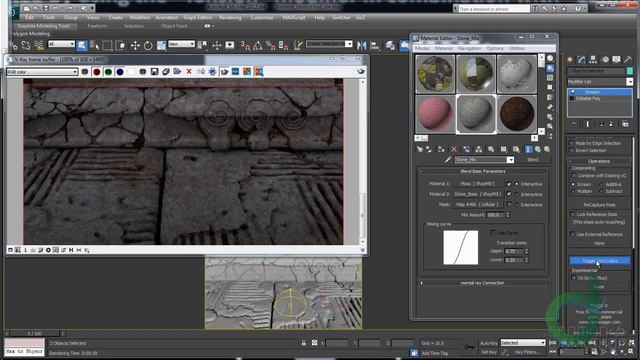Check Combine with Existing VC
This screenshot has height=360, width=640.
(573, 176)
